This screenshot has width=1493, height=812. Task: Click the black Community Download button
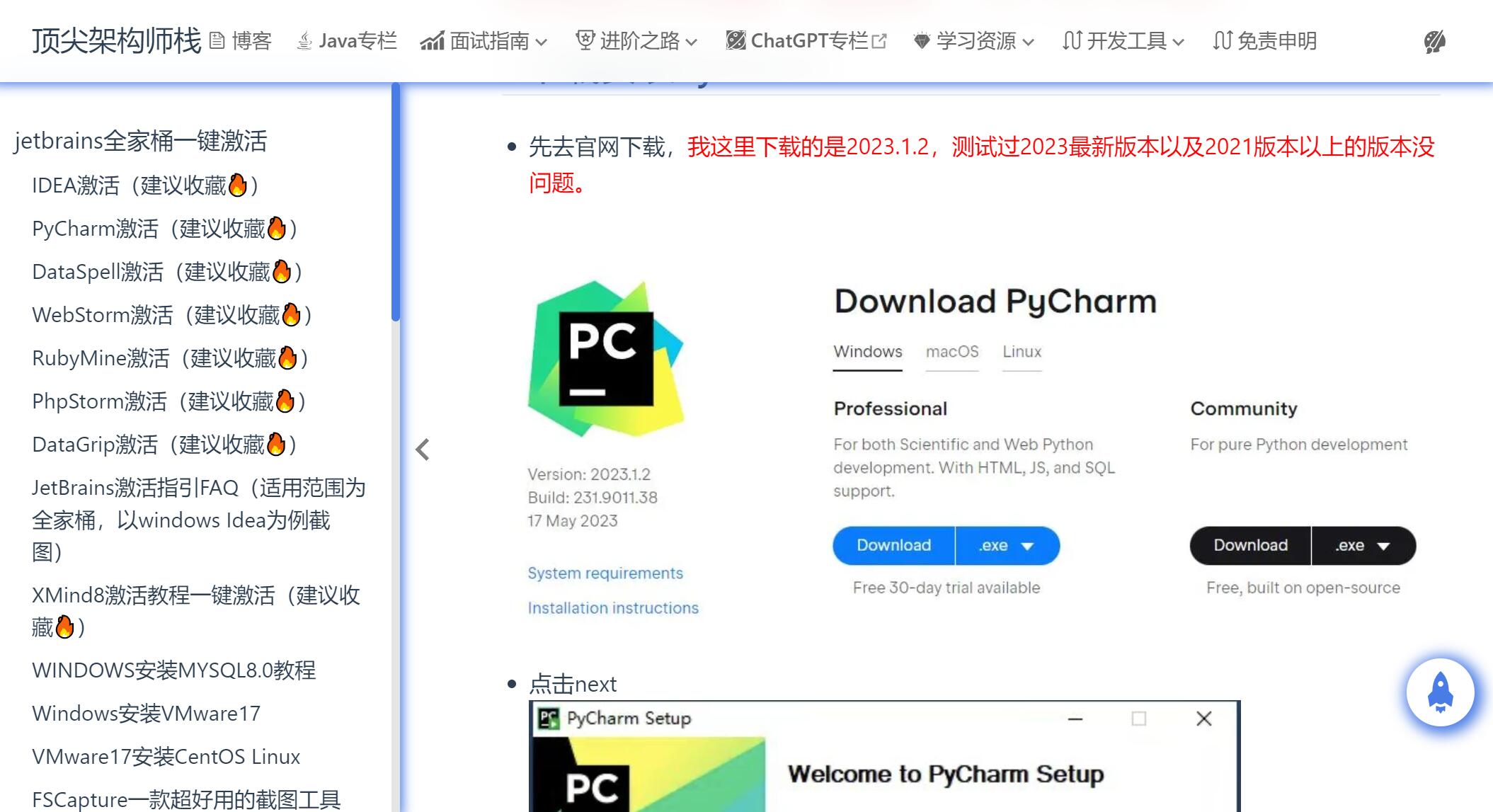click(x=1251, y=545)
